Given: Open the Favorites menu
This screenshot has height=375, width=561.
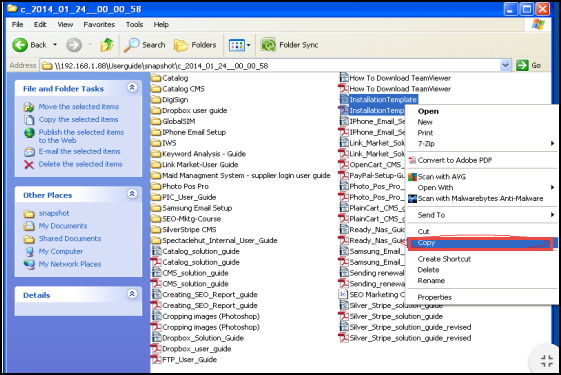Looking at the screenshot, I should pos(99,24).
